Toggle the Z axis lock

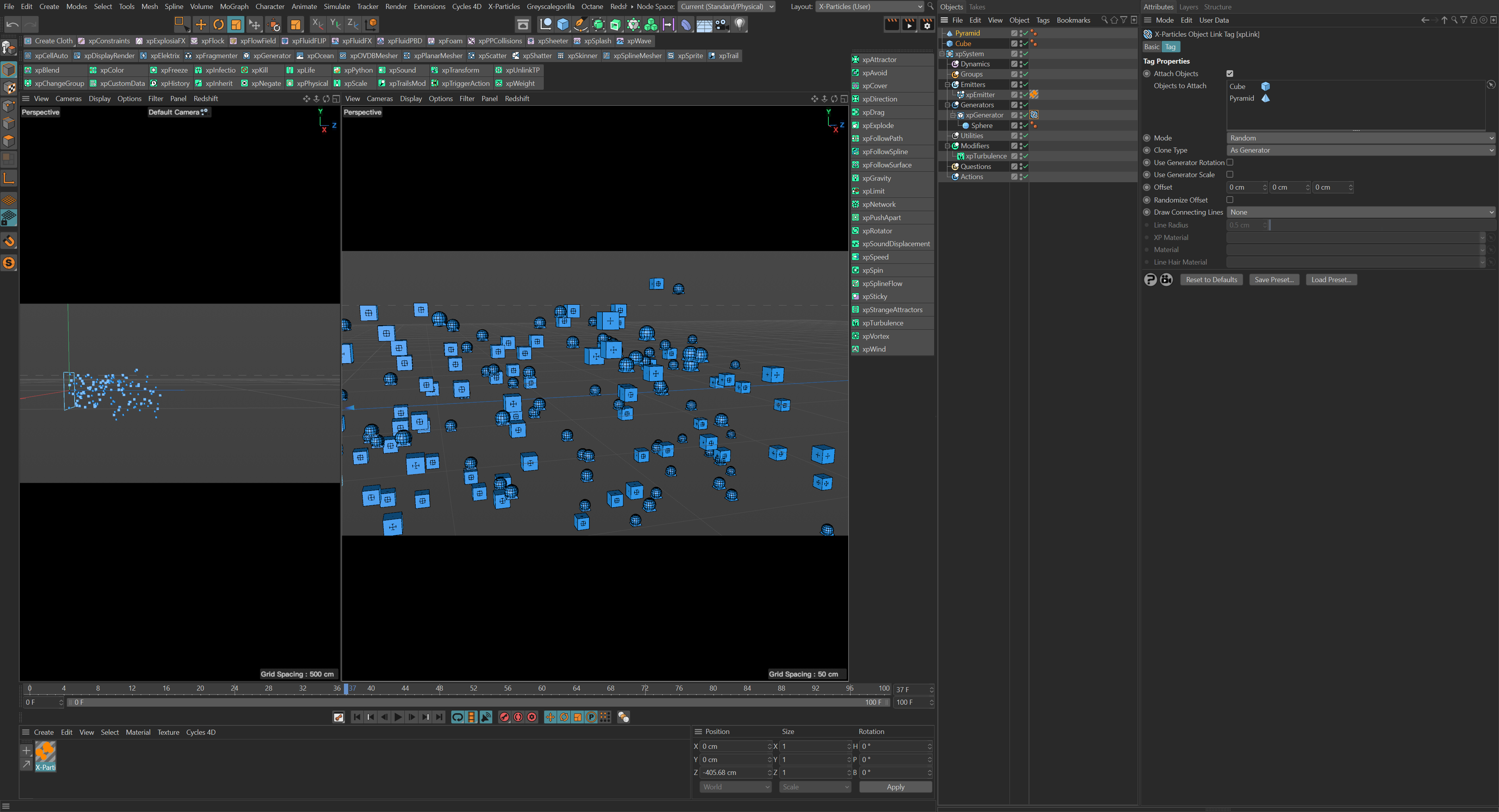[352, 24]
